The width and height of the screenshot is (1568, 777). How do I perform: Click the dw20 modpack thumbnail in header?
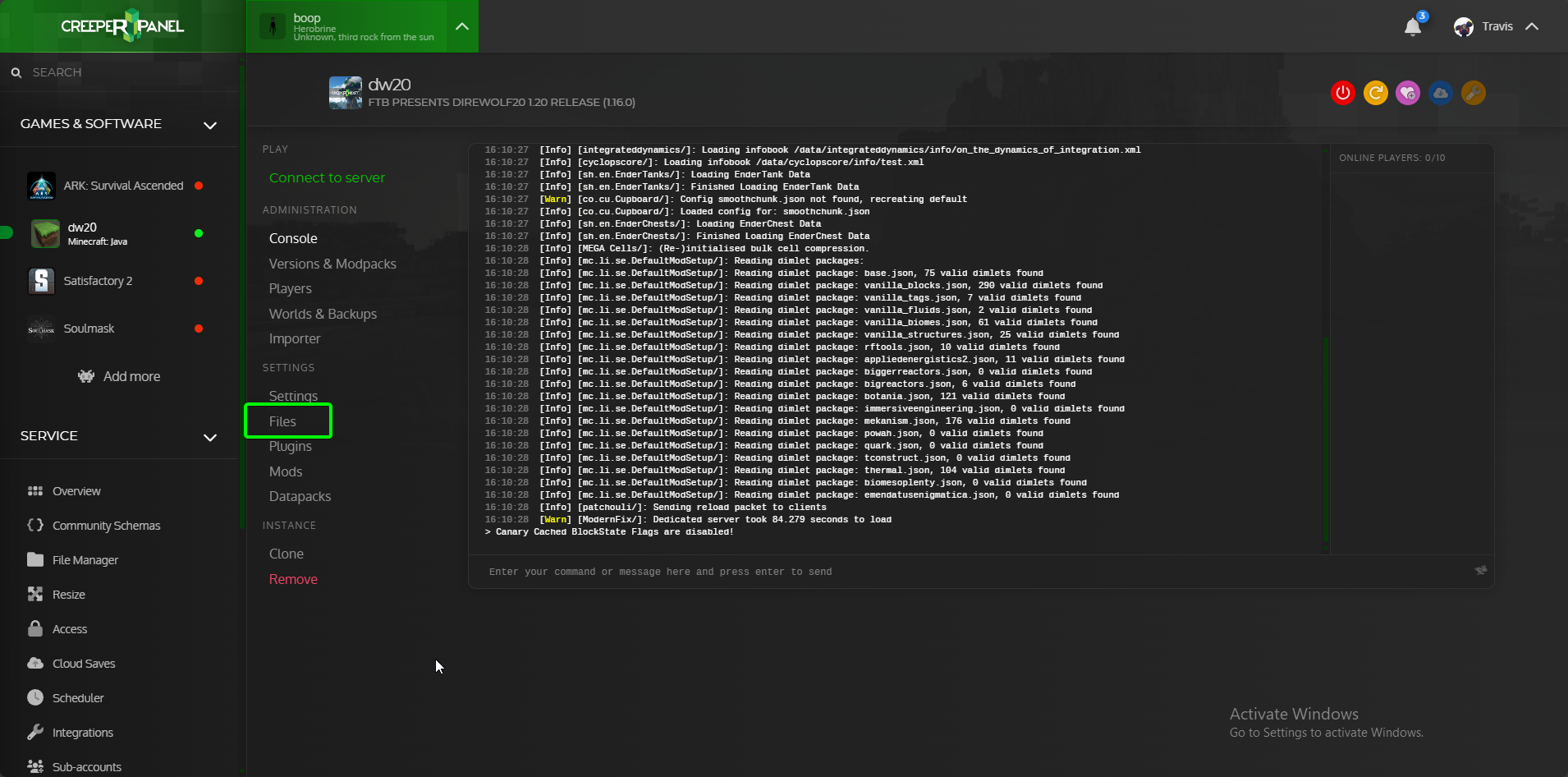[x=346, y=93]
